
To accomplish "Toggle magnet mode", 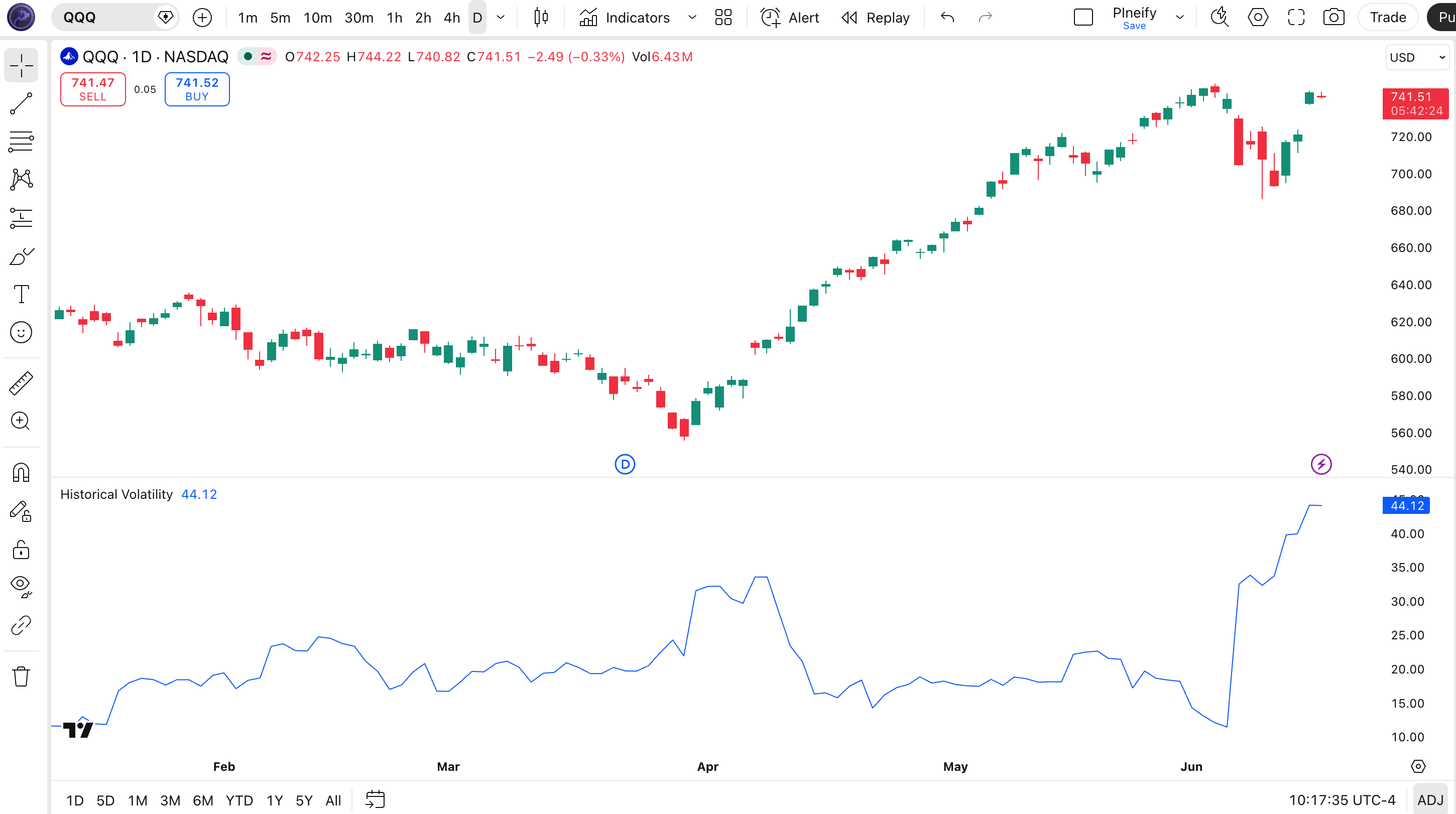I will (x=21, y=472).
